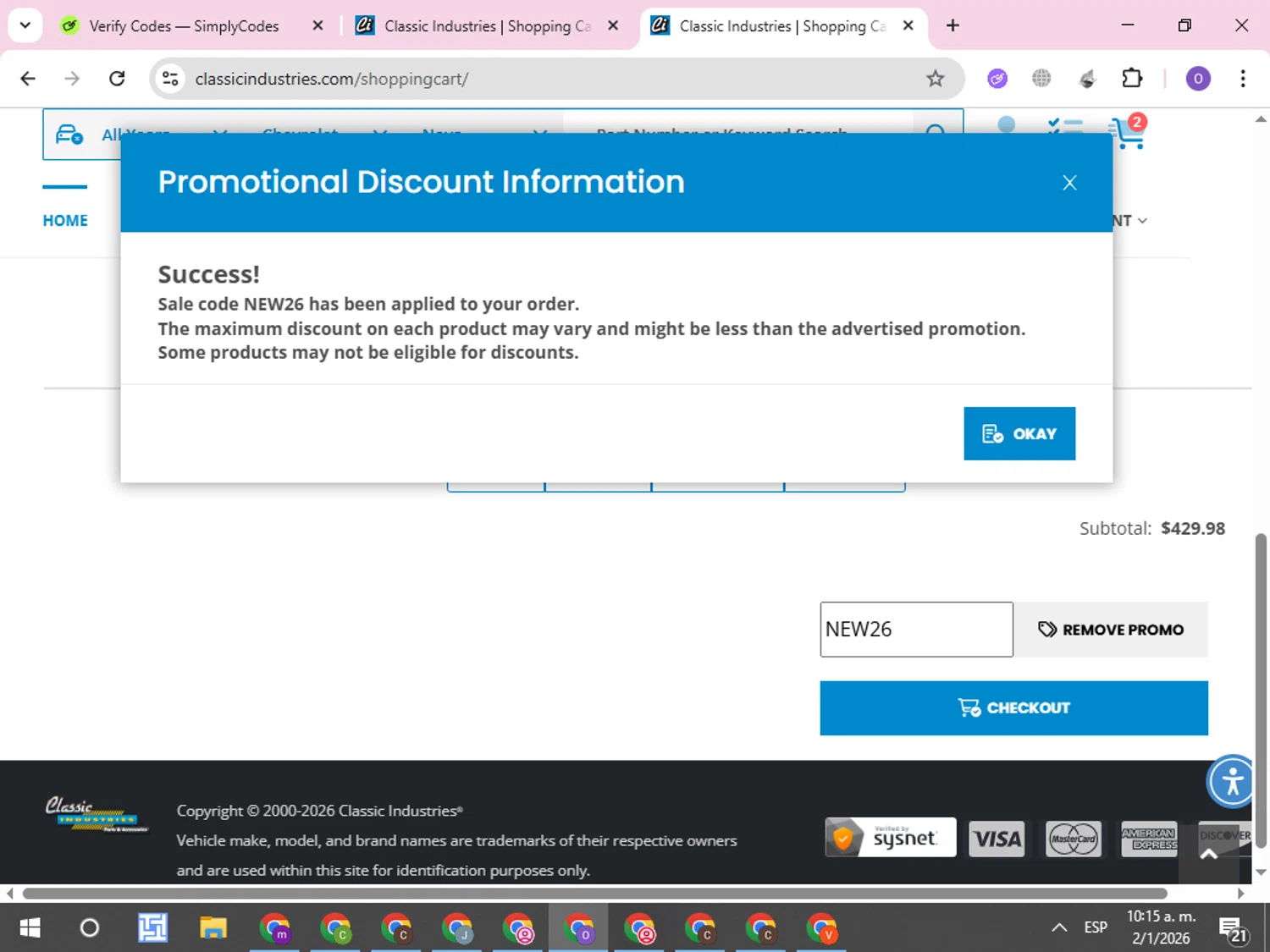Click the NEW26 promo code field
This screenshot has height=952, width=1270.
pyautogui.click(x=915, y=630)
